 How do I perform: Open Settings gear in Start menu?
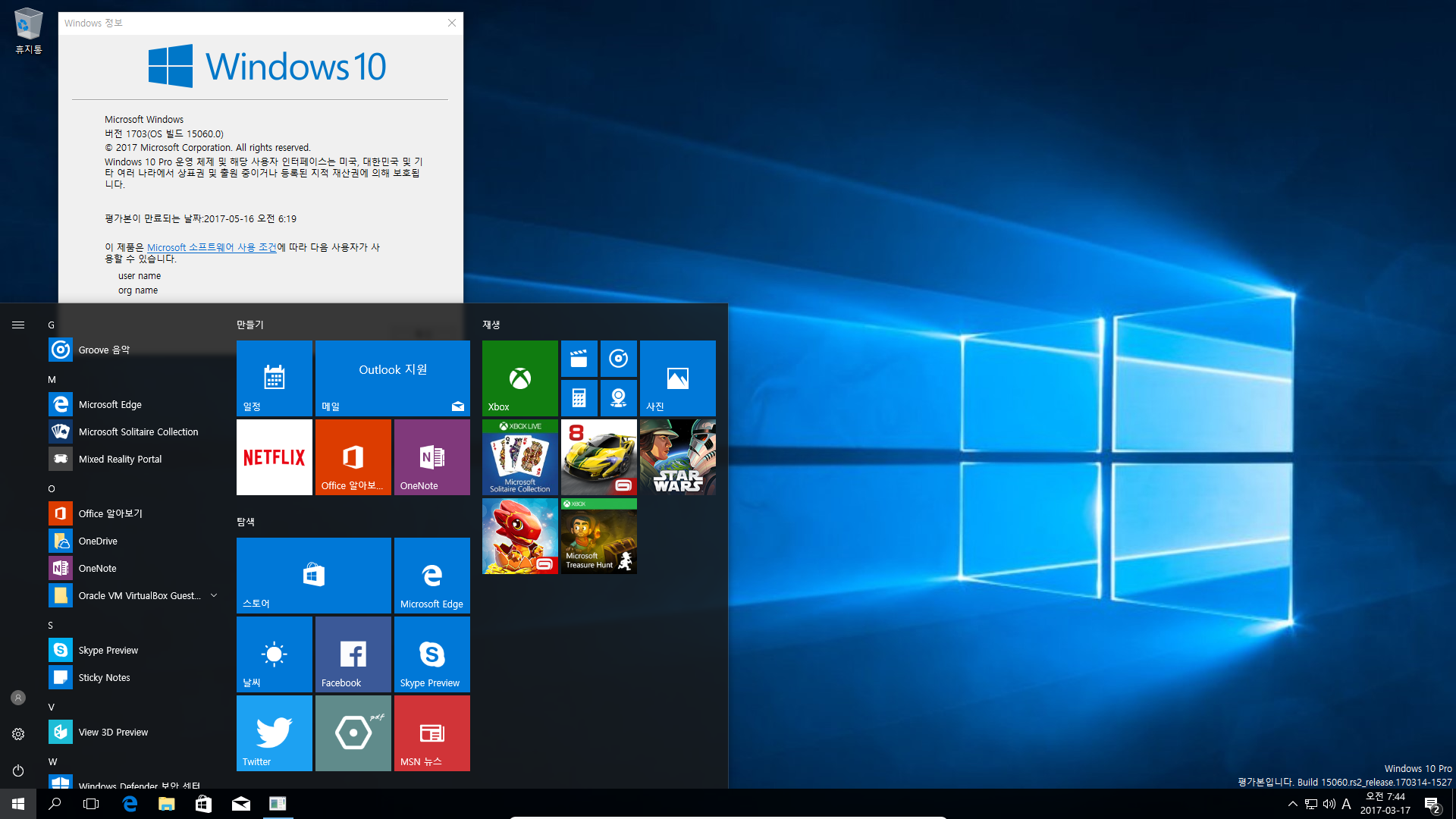(18, 734)
